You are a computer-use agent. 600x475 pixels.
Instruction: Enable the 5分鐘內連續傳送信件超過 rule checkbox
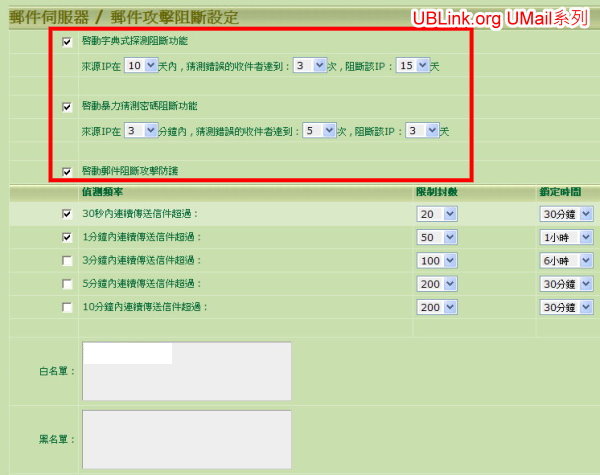tap(67, 283)
